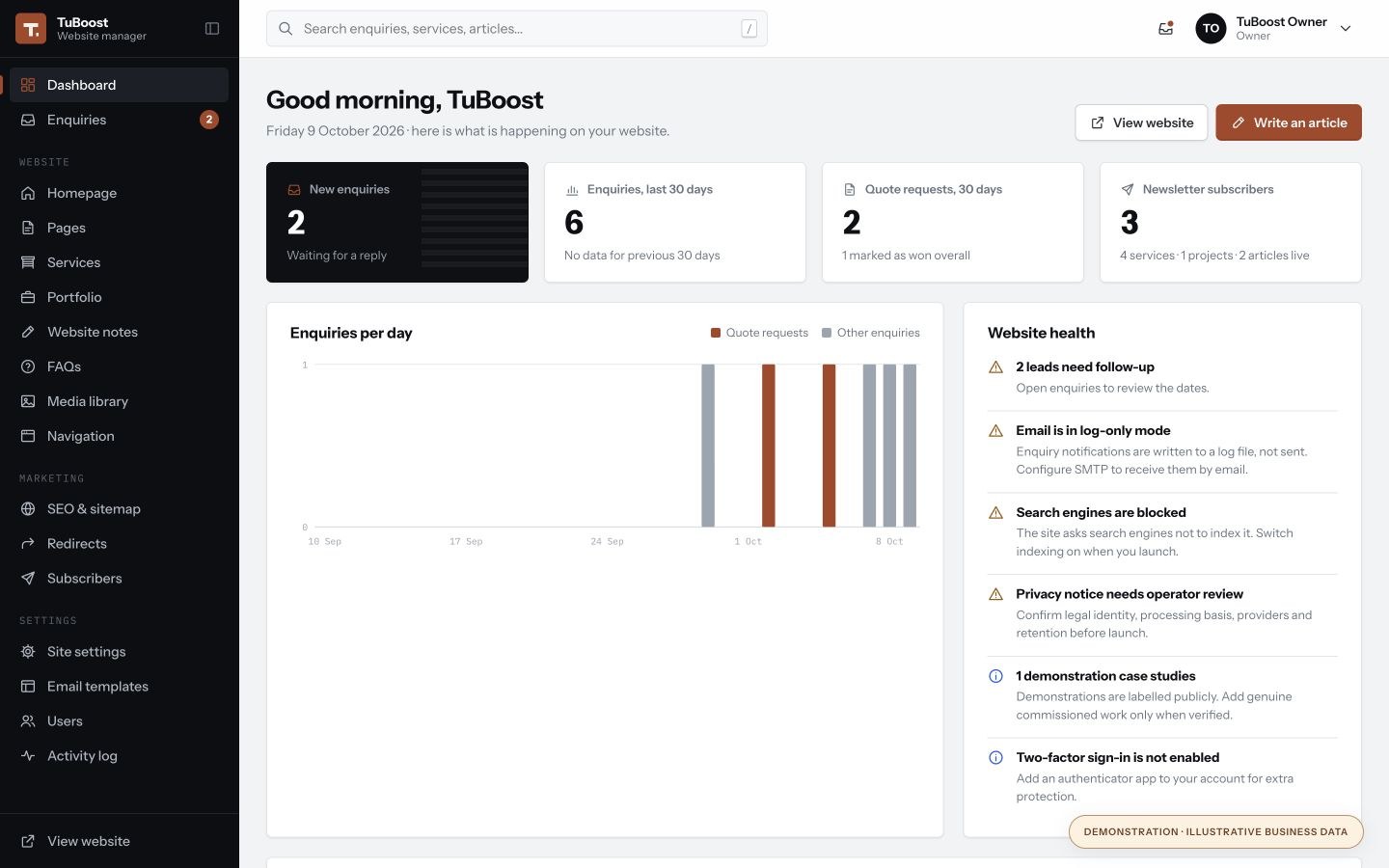
Task: Click the Redirects arrow icon
Action: pyautogui.click(x=28, y=544)
